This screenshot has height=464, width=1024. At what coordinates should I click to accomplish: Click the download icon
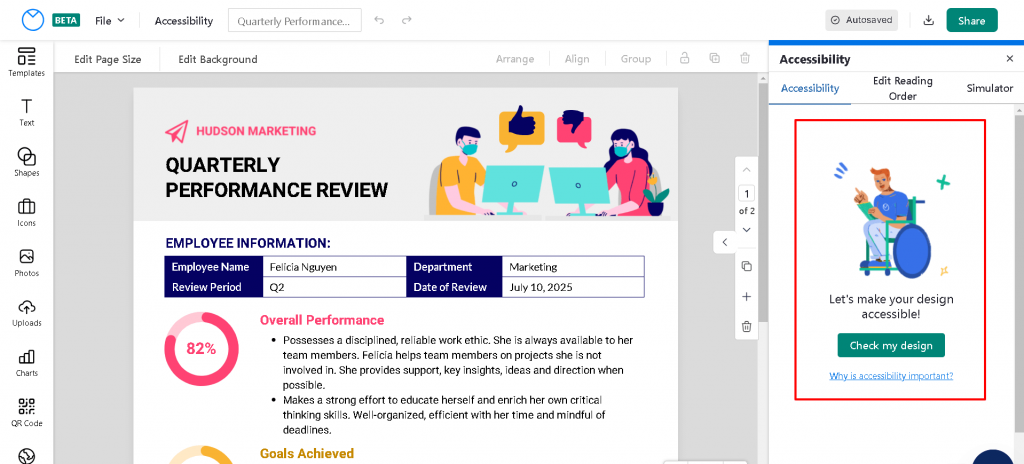(929, 20)
